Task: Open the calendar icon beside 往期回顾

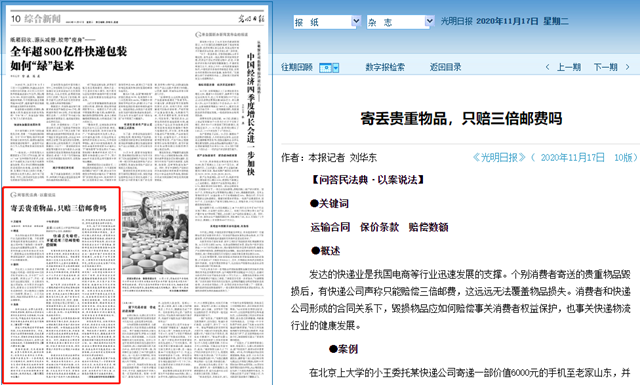Action: (x=325, y=68)
